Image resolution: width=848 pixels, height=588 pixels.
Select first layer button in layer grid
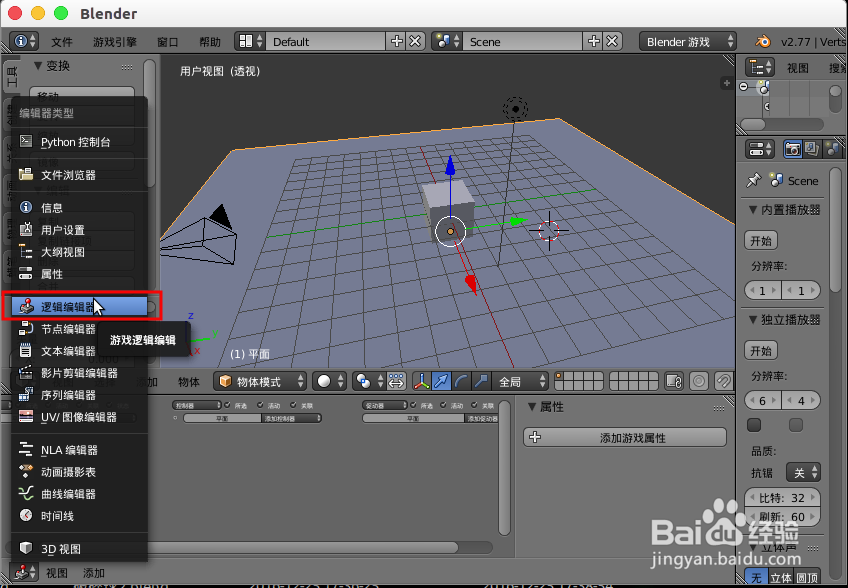point(559,376)
